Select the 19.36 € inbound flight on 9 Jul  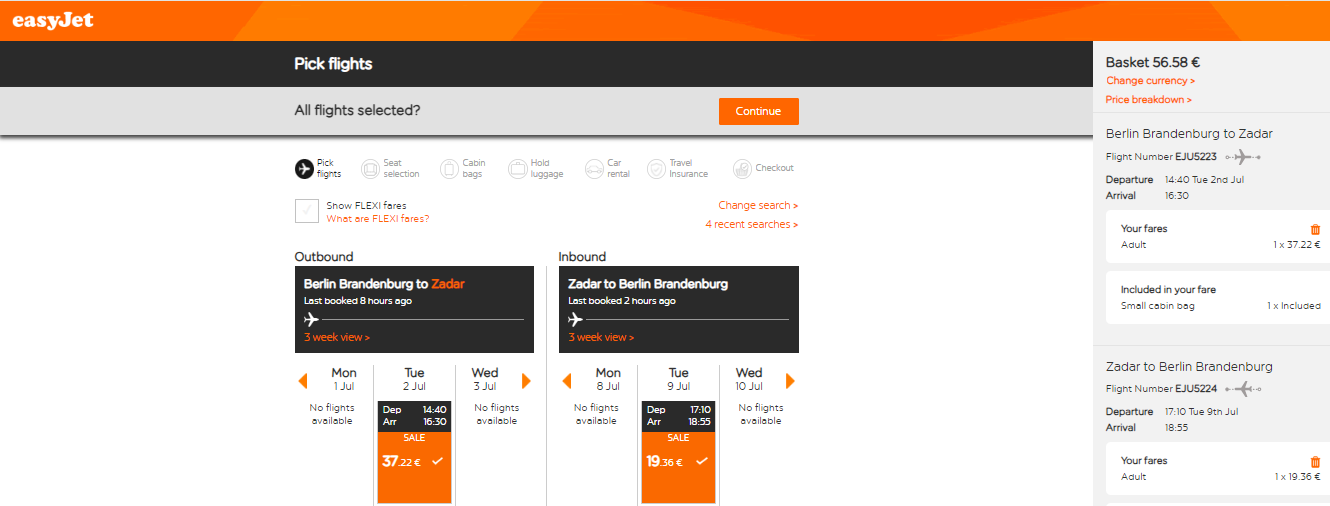click(678, 452)
